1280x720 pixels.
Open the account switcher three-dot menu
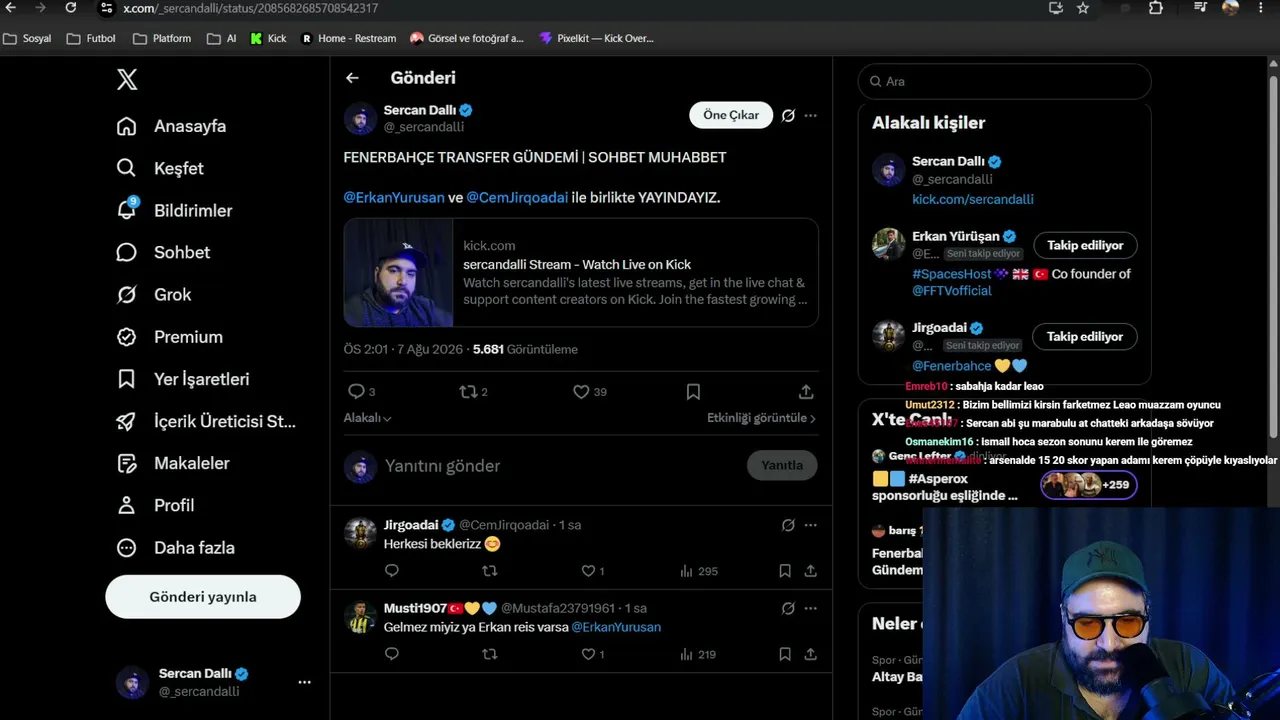coord(304,682)
